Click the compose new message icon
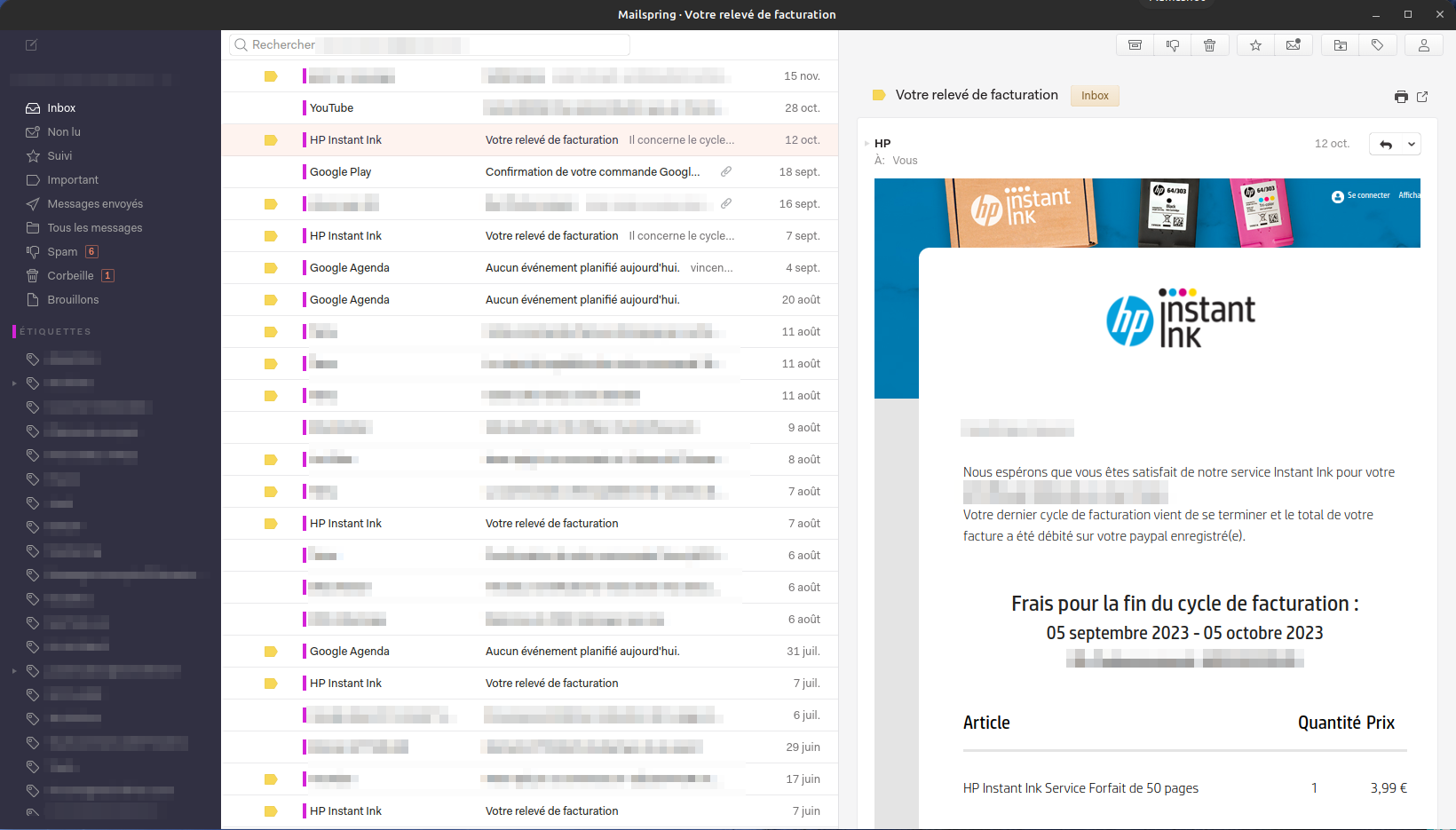This screenshot has width=1456, height=830. [x=31, y=45]
